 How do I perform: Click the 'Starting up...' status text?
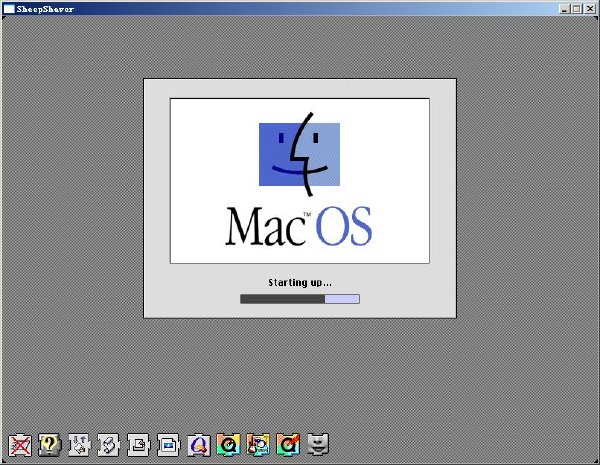300,283
